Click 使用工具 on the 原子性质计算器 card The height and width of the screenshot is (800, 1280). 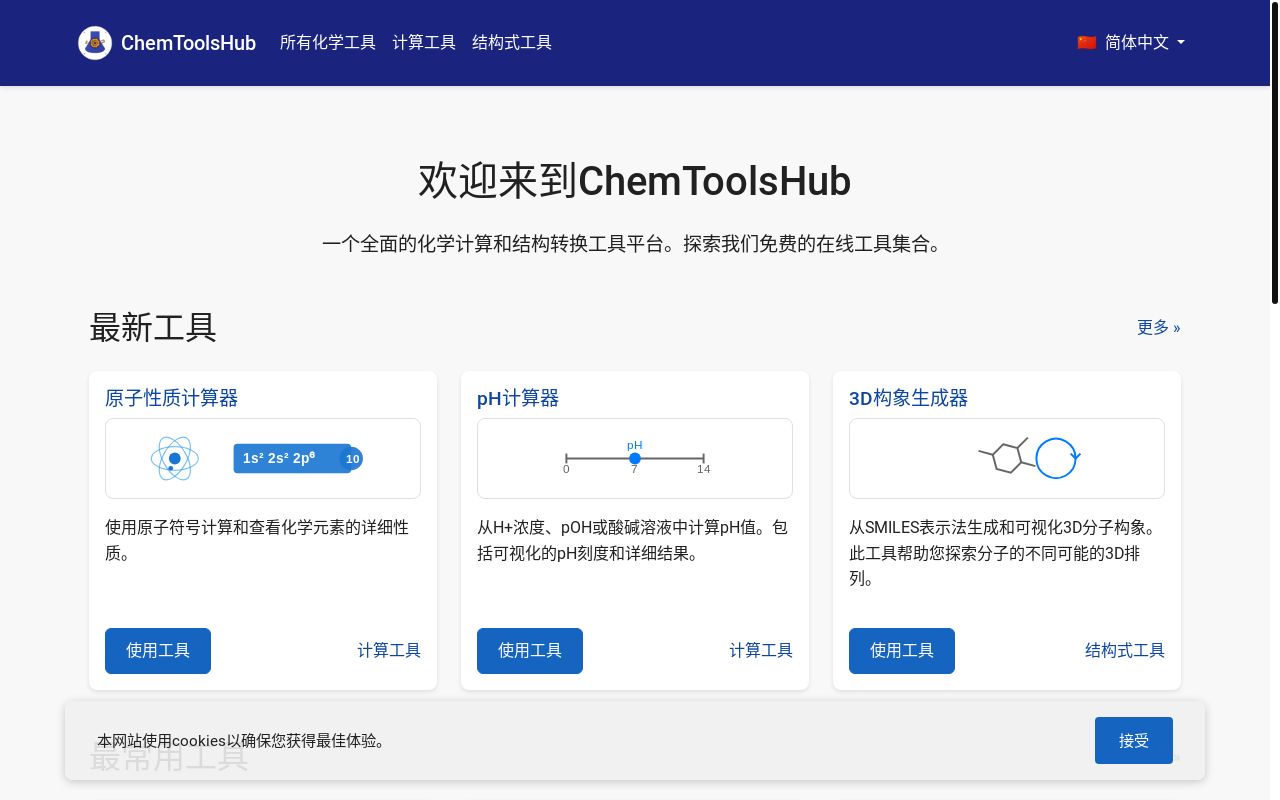[x=157, y=650]
